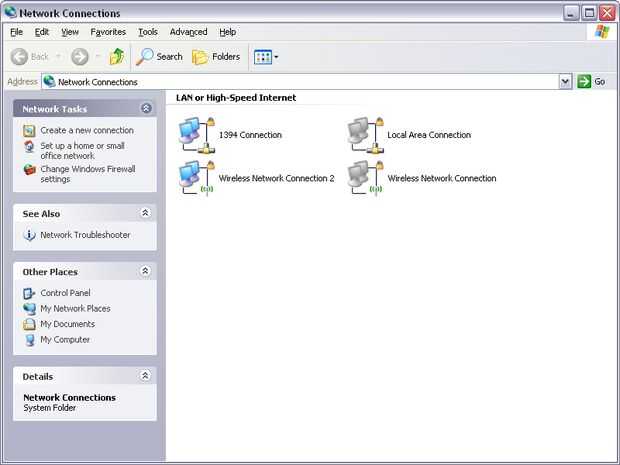Open the View menu
This screenshot has height=465, width=620.
click(70, 32)
